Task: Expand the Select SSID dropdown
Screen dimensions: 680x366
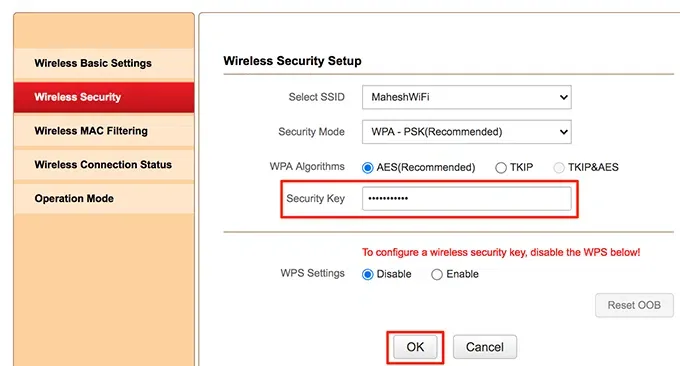Action: click(467, 97)
